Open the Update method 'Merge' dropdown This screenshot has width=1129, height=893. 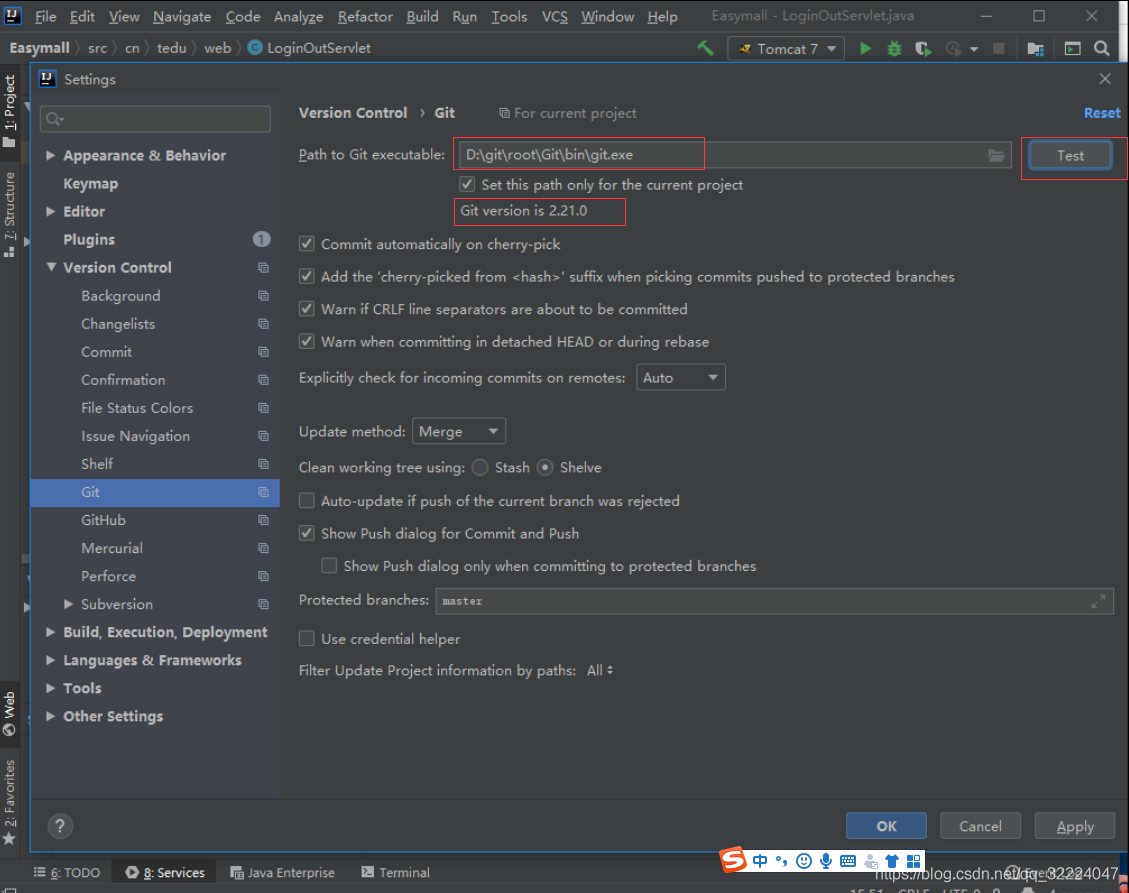(x=459, y=431)
